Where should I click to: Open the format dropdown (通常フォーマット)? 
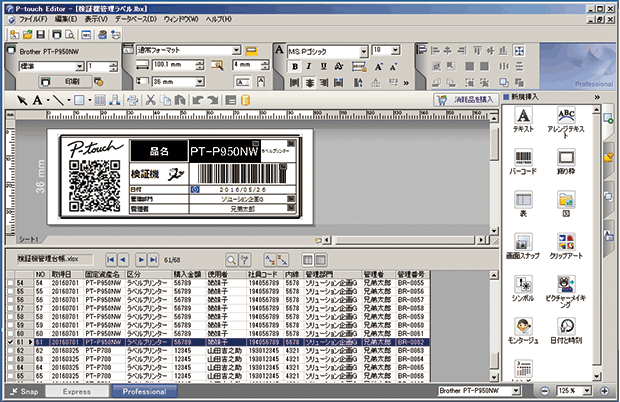pyautogui.click(x=236, y=50)
